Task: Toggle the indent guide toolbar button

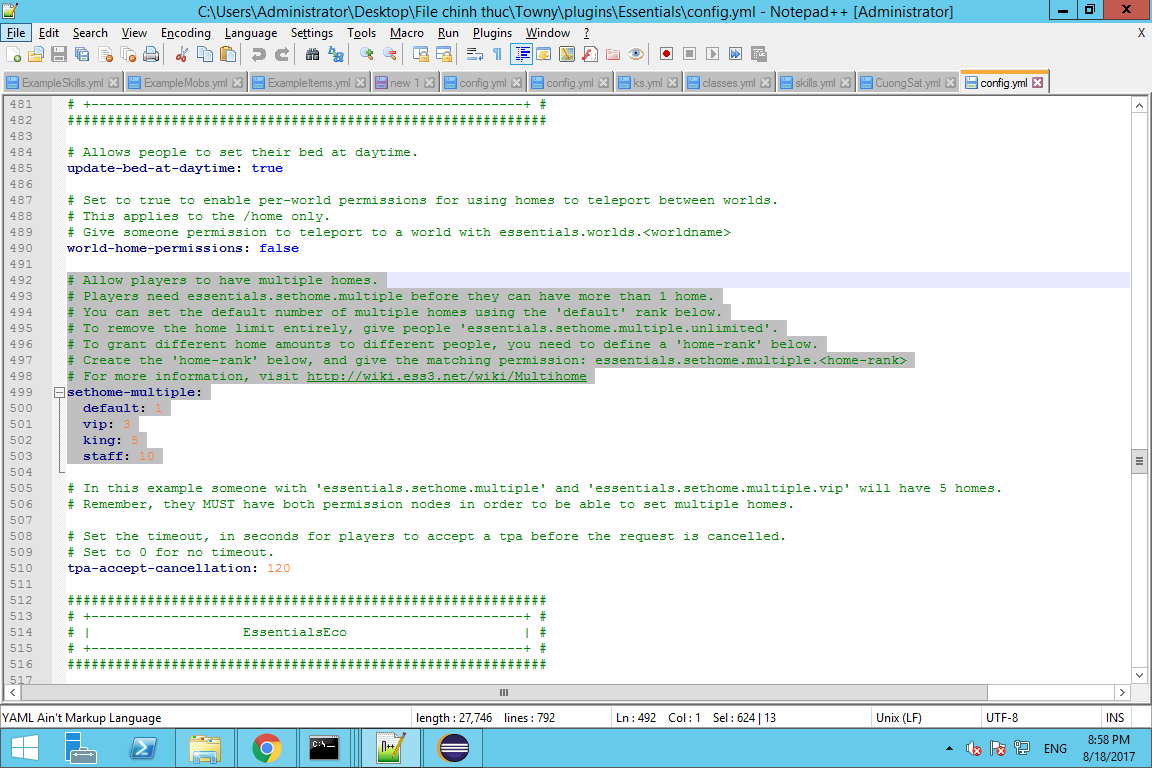Action: point(521,54)
